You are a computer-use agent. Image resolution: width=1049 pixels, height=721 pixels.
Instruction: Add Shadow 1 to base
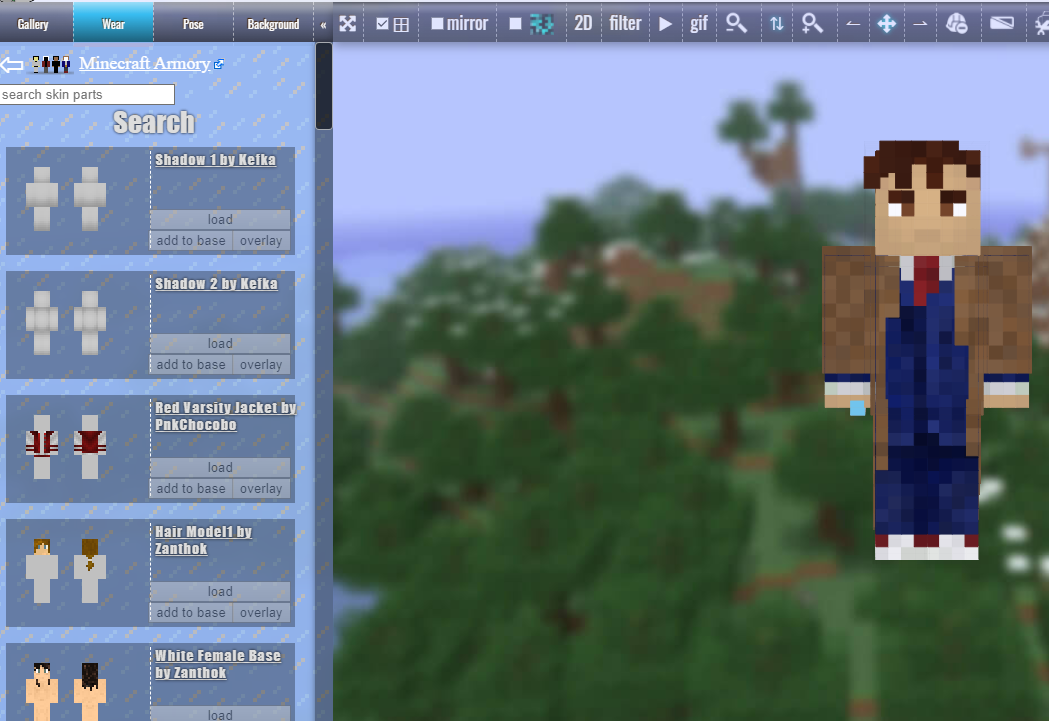pos(191,241)
